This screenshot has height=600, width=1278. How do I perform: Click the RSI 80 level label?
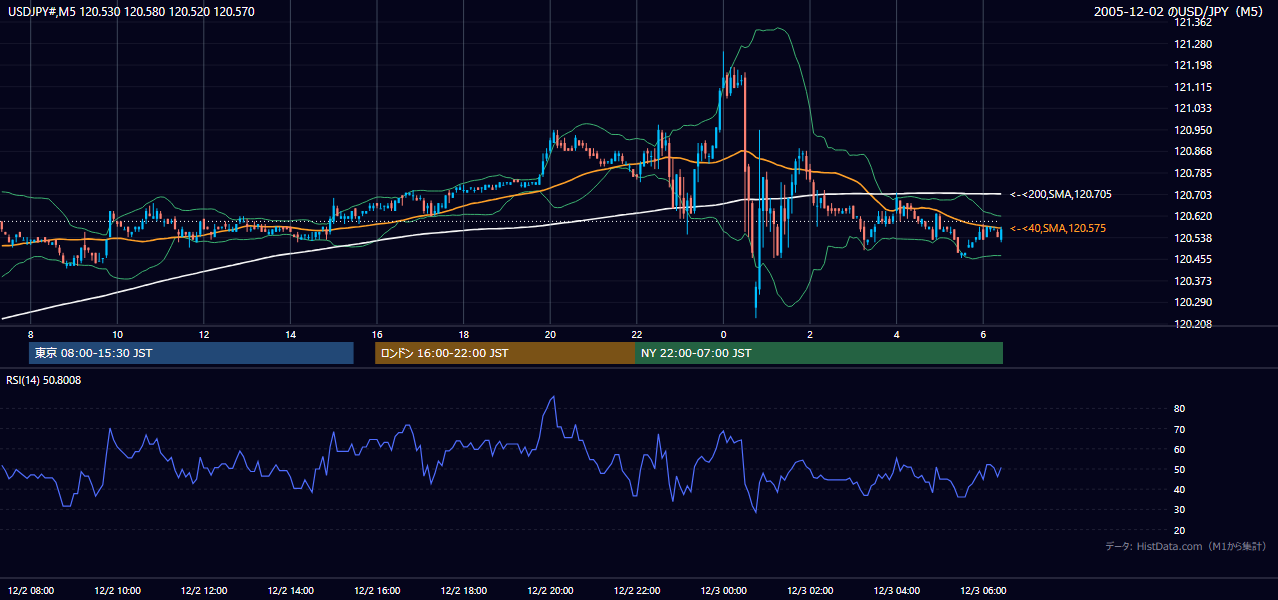pos(1180,409)
